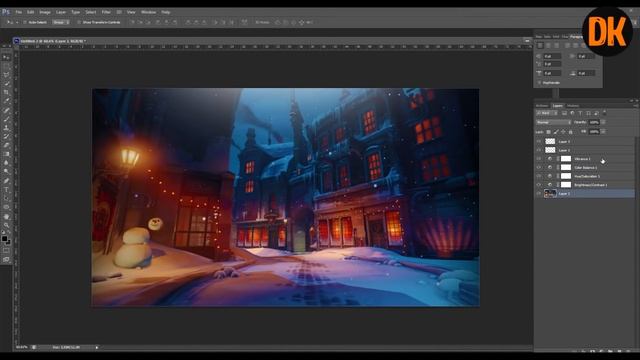The height and width of the screenshot is (360, 640).
Task: Open the File menu
Action: point(19,12)
